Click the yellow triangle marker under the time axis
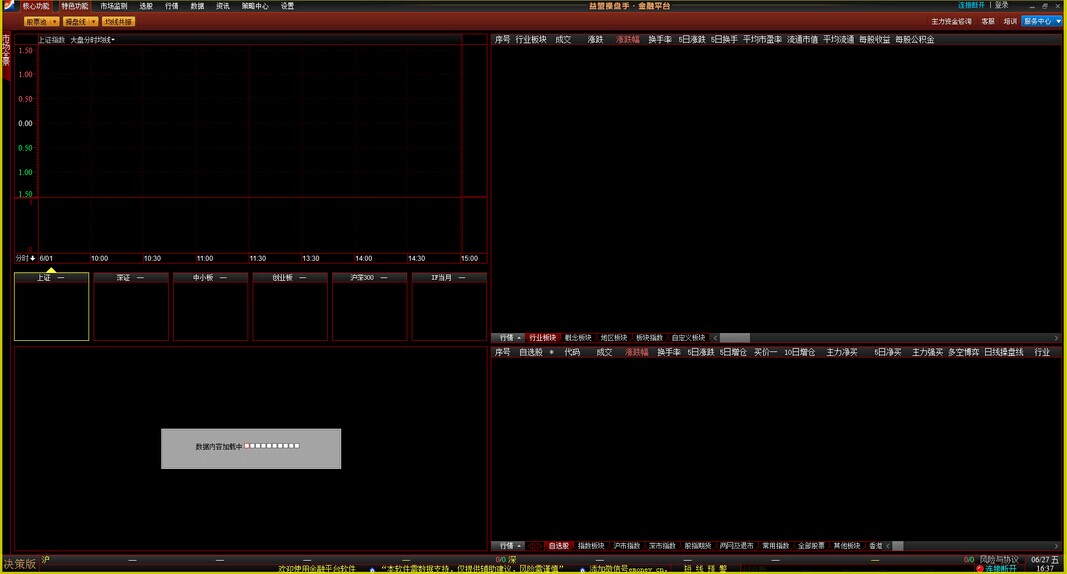 (51, 269)
